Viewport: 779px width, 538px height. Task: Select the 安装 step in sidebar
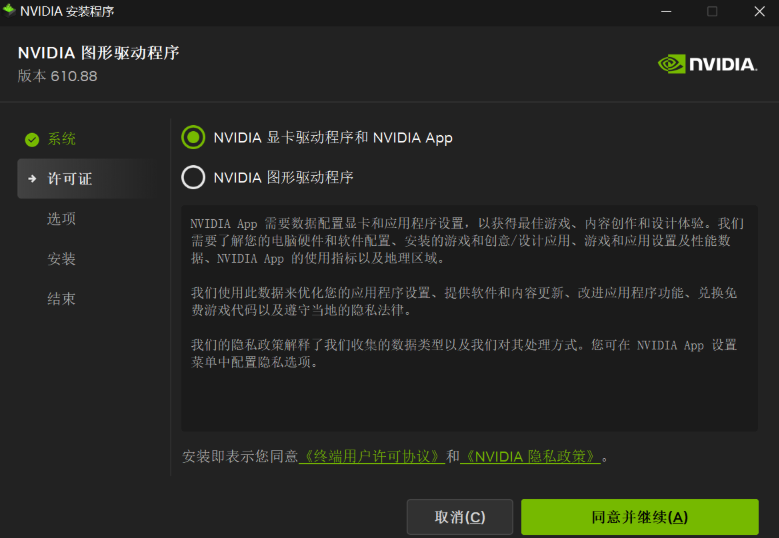tap(61, 259)
